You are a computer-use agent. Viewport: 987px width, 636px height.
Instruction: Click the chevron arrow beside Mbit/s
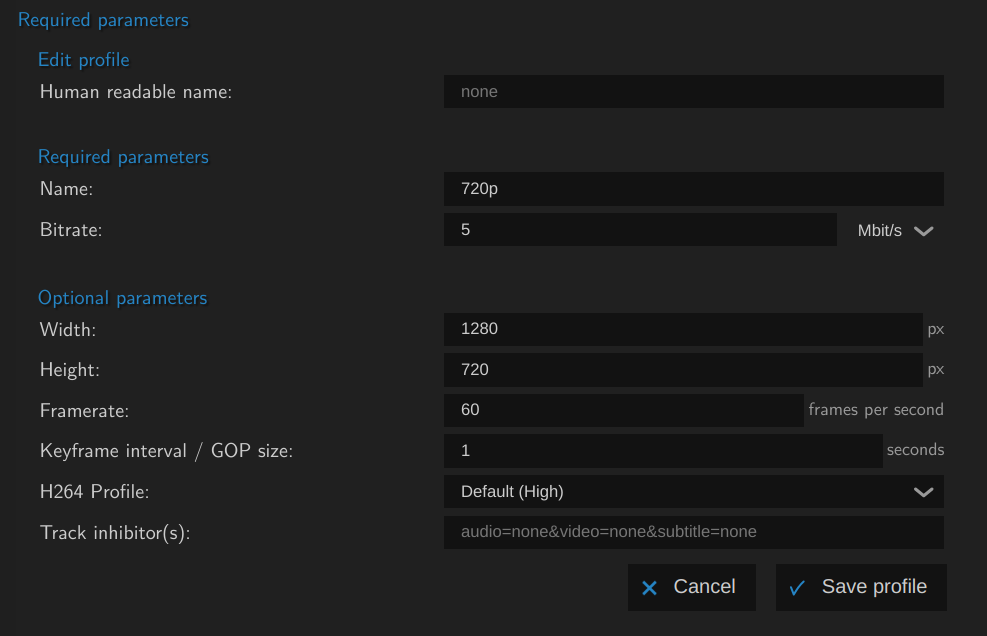pos(924,231)
